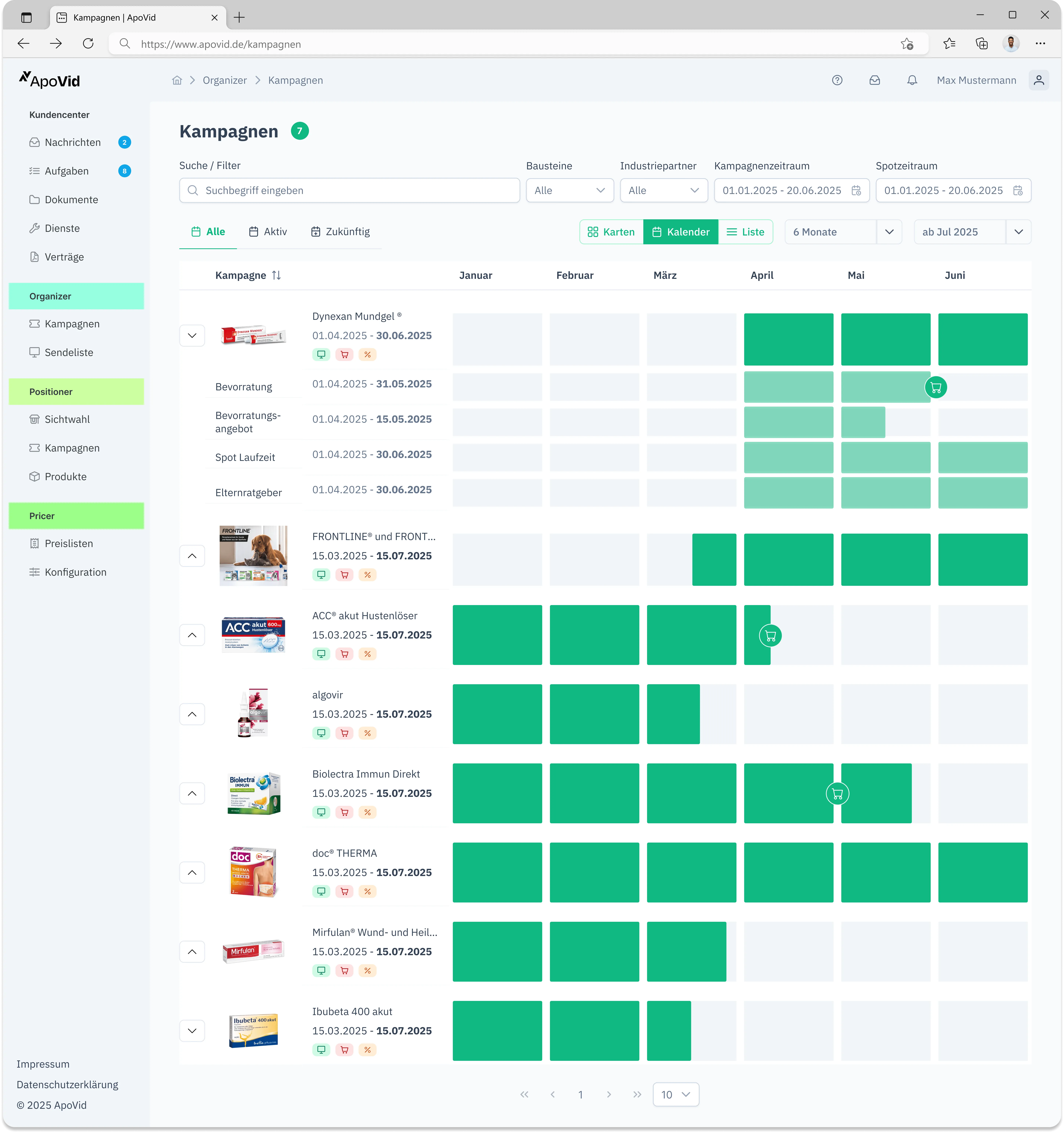Viewport: 1064px width, 1133px height.
Task: Open the Bausteine dropdown
Action: coord(569,190)
